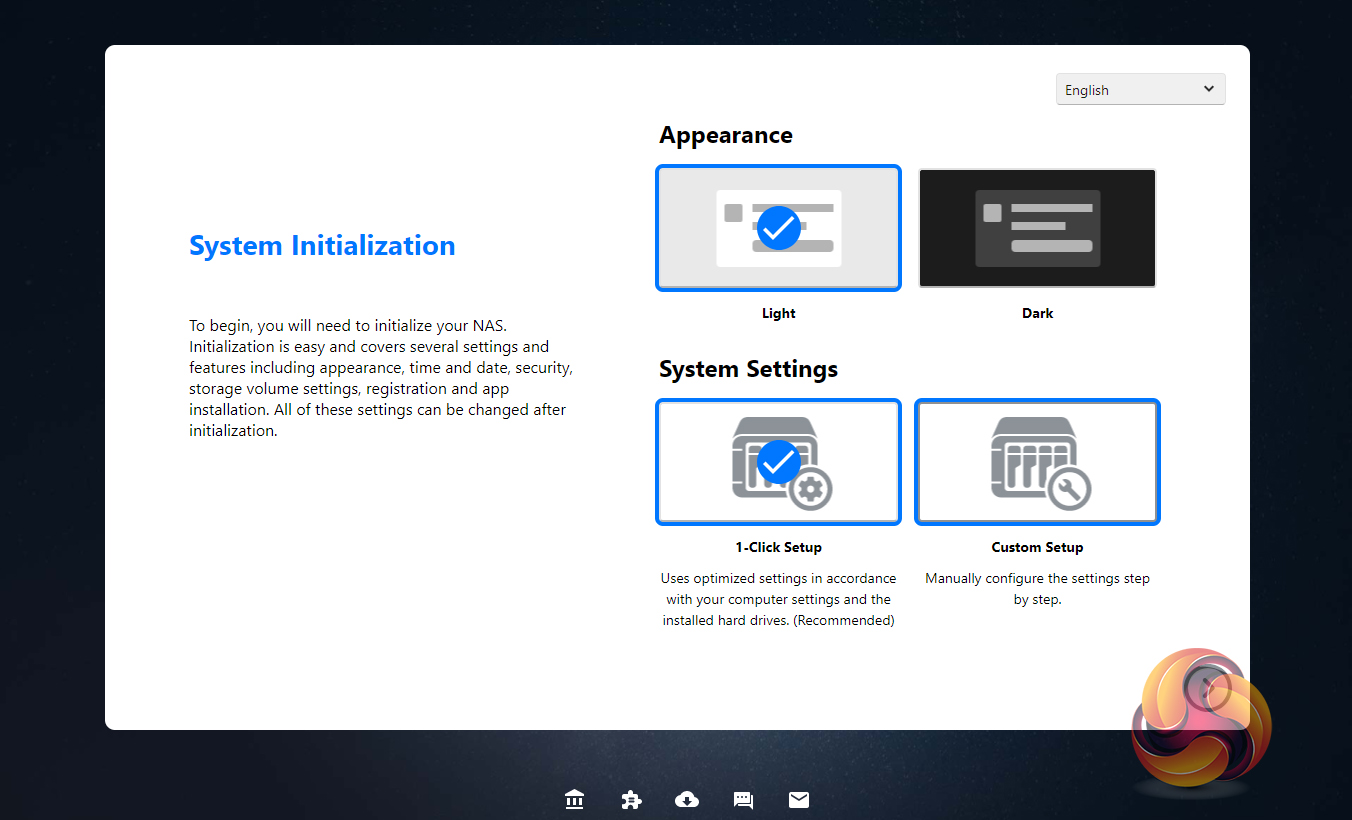Screen dimensions: 1352x820
Task: Click the cloud download icon
Action: (687, 800)
